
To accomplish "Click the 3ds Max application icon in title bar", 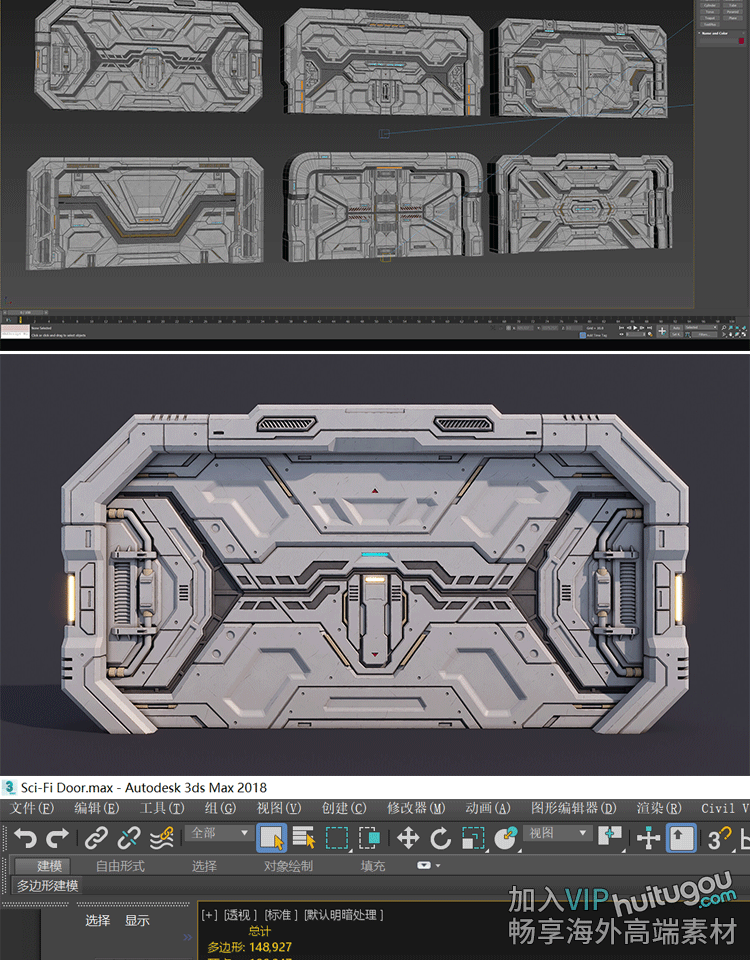I will [9, 787].
